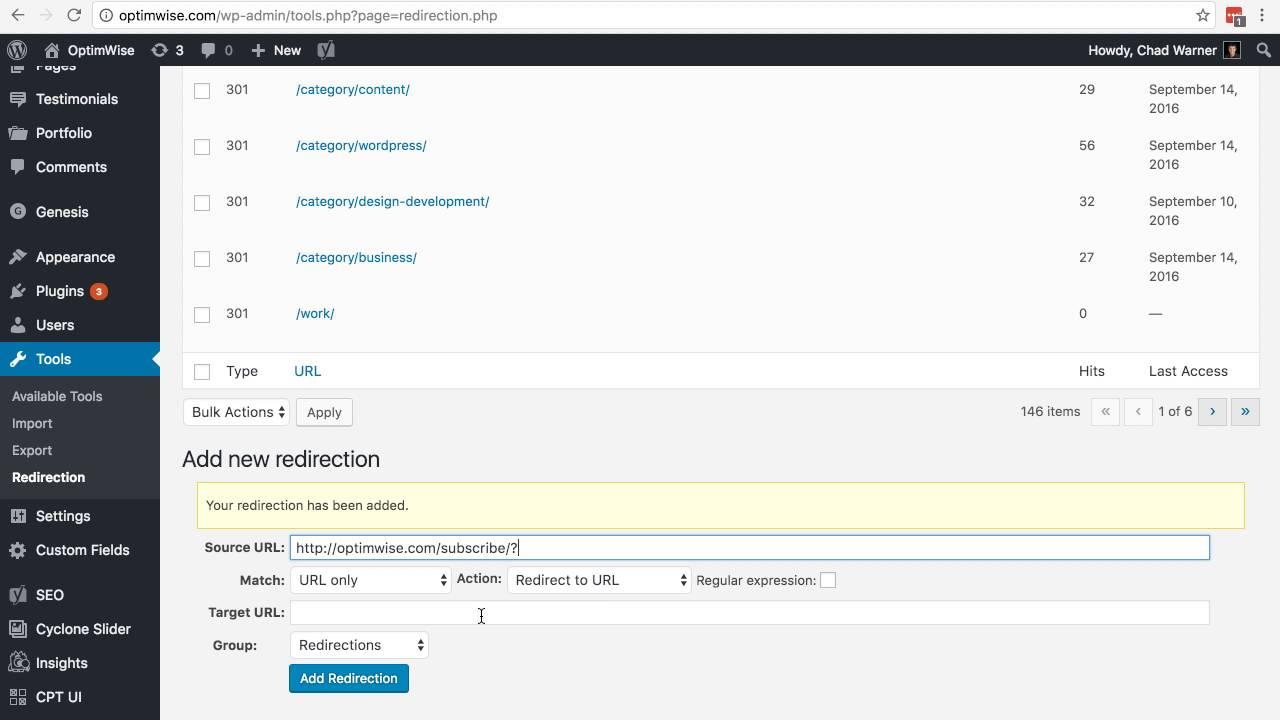The image size is (1280, 720).
Task: Open the Yoast SEO icon in admin bar
Action: pos(325,49)
